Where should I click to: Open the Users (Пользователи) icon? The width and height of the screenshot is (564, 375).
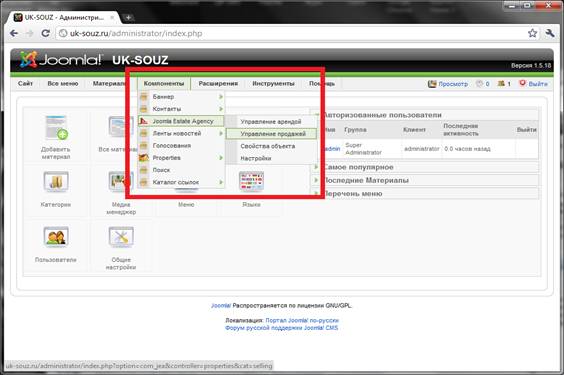[56, 237]
